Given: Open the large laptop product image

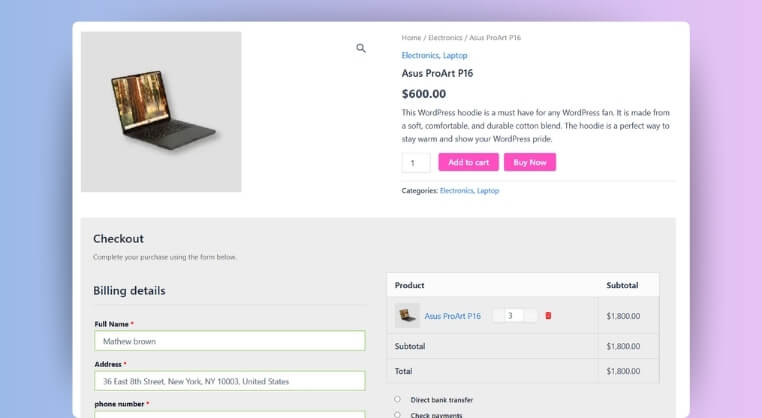Looking at the screenshot, I should pyautogui.click(x=161, y=112).
